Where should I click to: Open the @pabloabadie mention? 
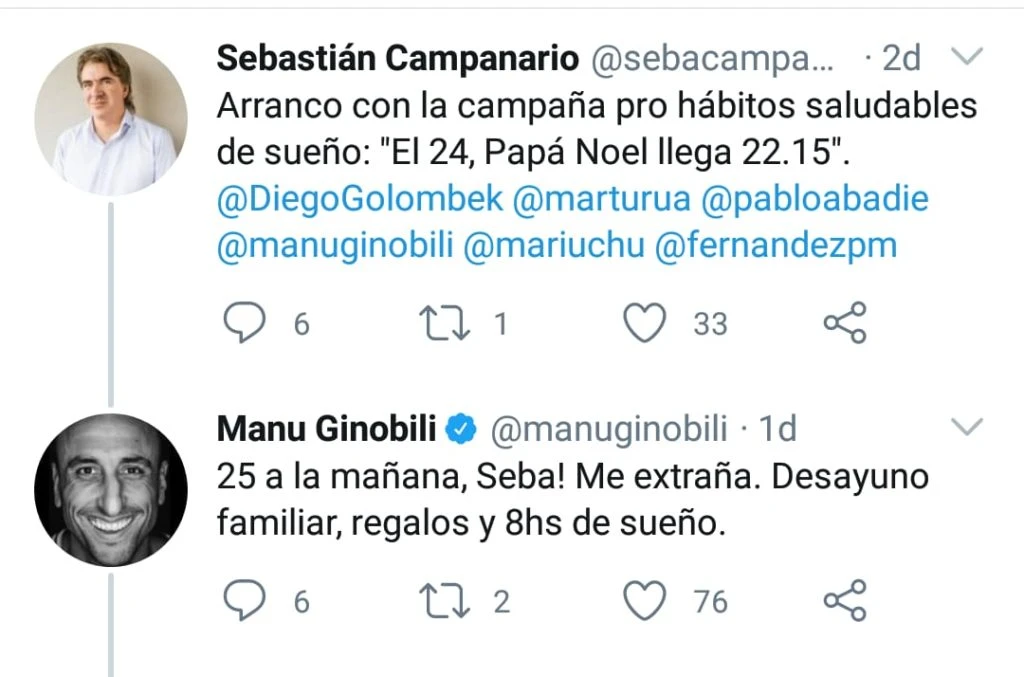tap(816, 198)
